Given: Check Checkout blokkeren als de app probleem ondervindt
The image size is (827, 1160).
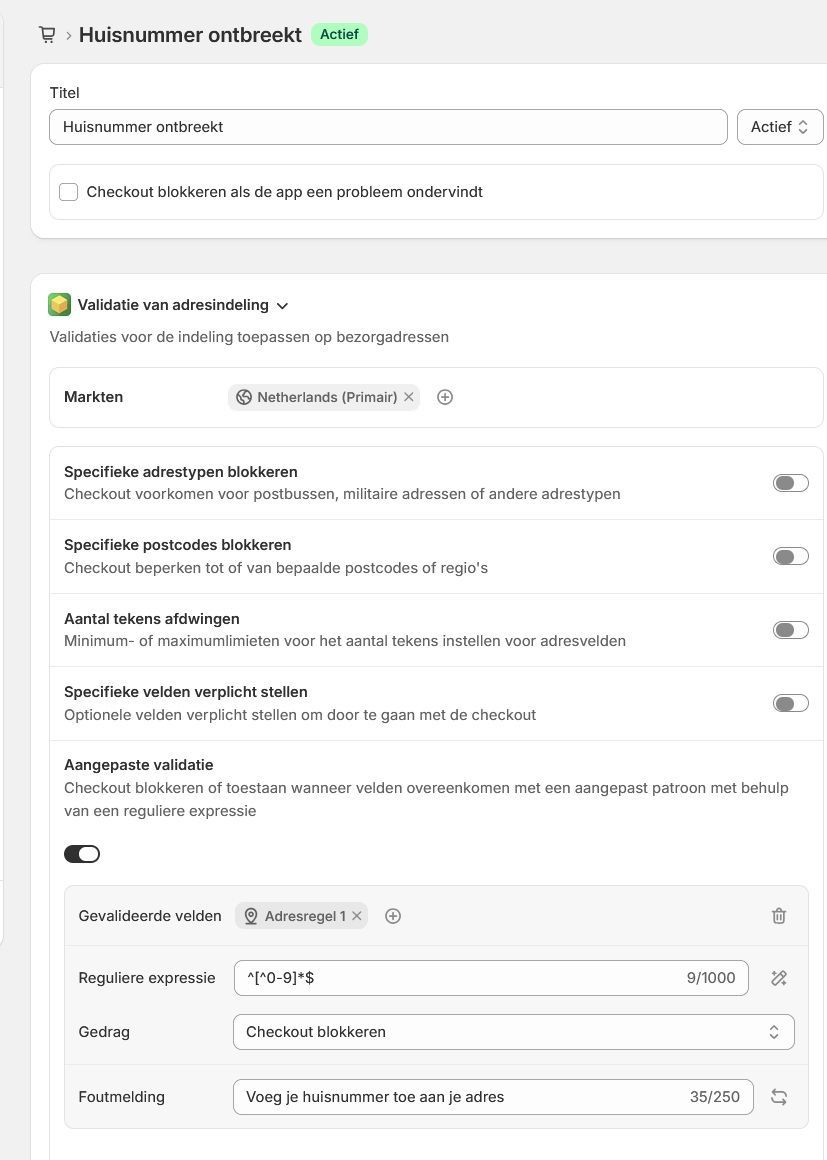Looking at the screenshot, I should point(69,192).
